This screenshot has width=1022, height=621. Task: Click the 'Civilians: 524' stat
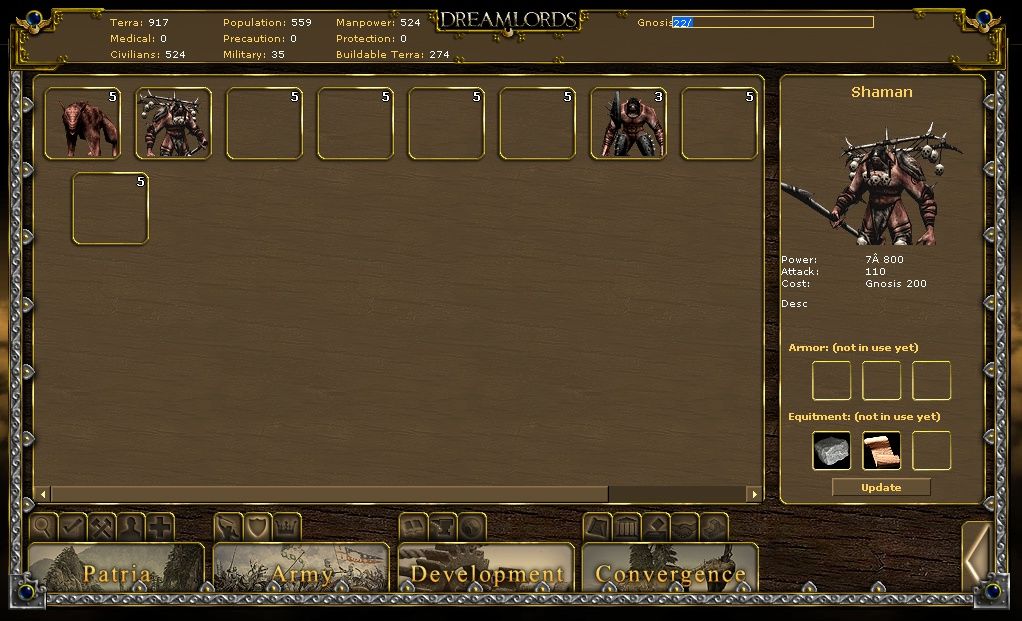click(147, 55)
